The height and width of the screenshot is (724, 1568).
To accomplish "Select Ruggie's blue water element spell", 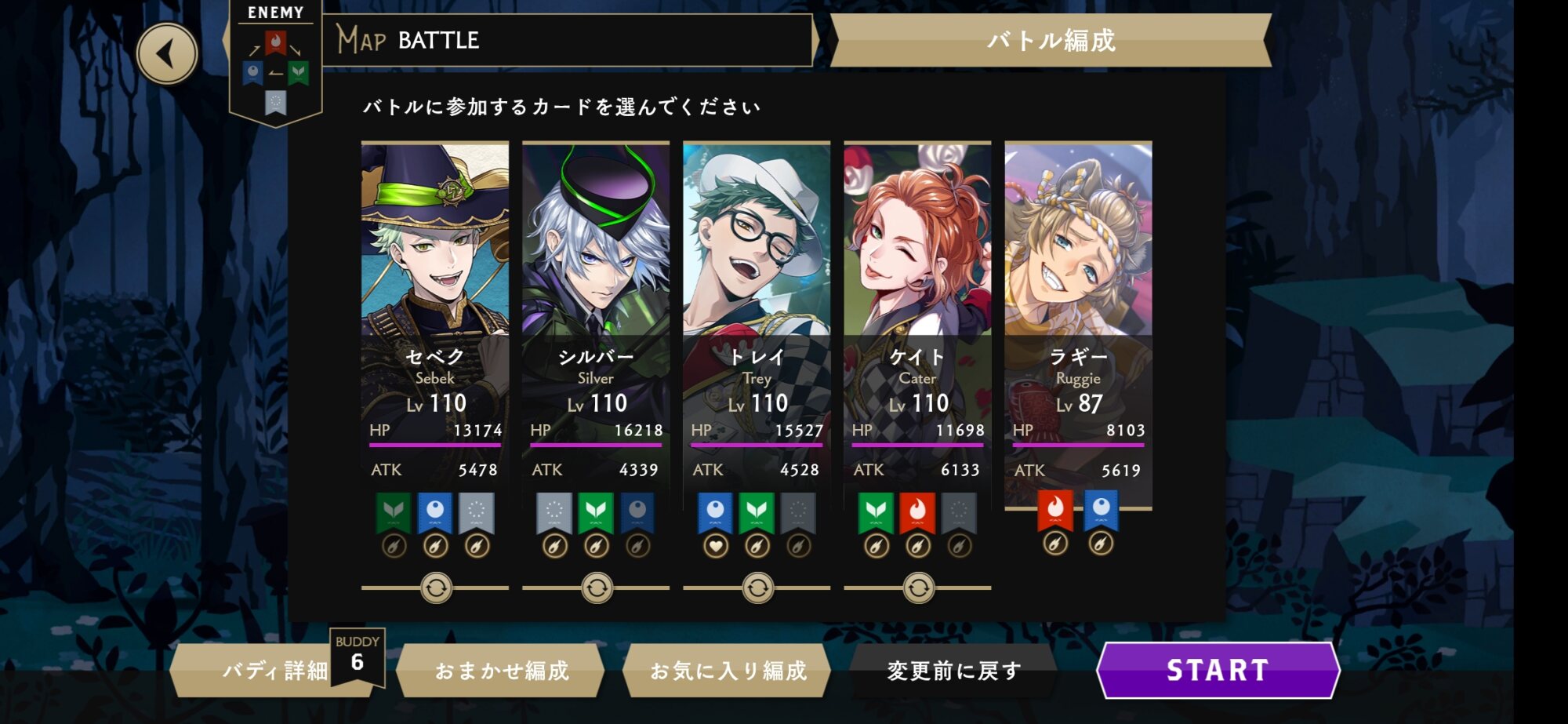I will 1101,511.
